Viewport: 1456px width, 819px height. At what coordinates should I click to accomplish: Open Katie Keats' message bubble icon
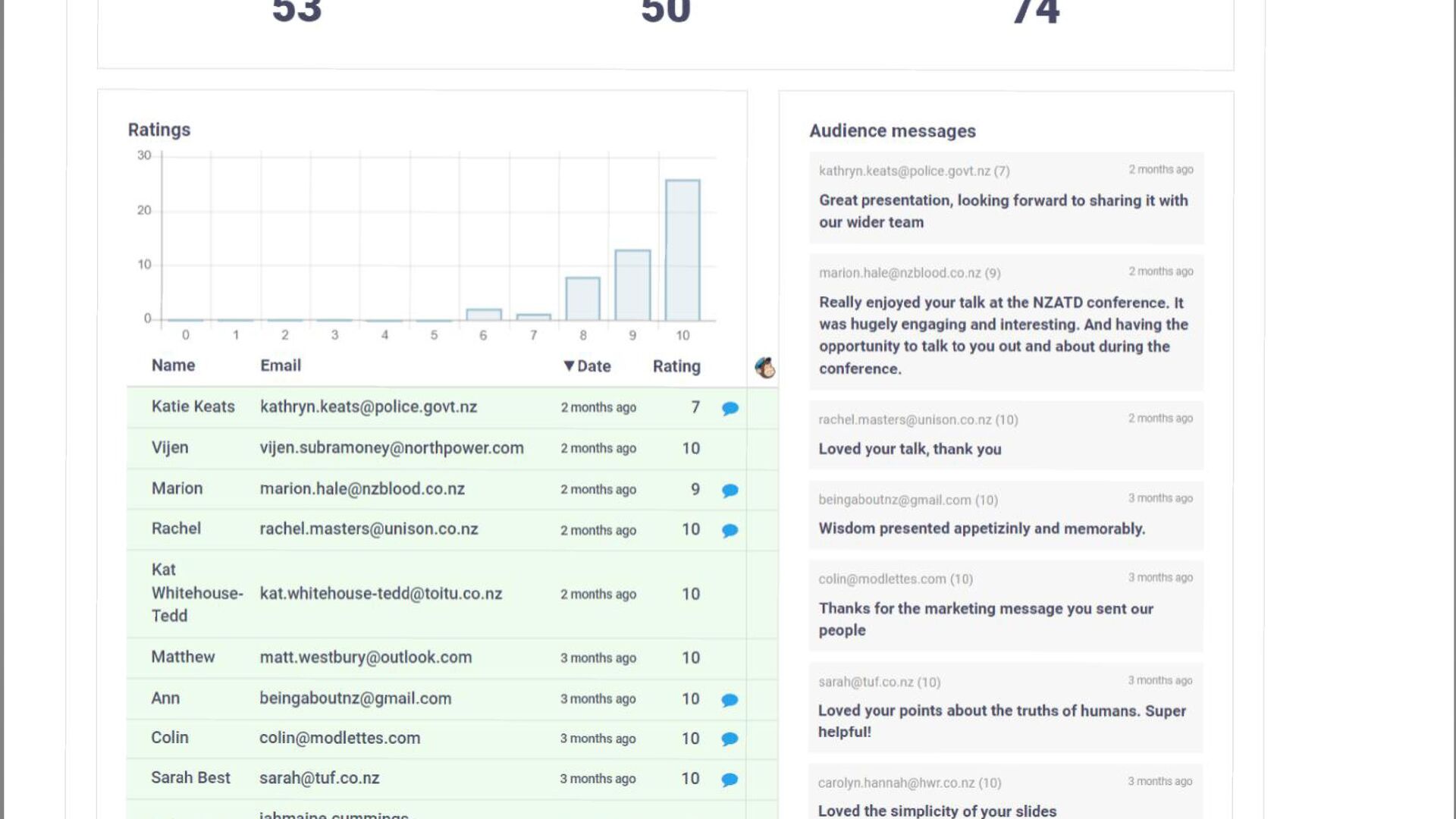(x=730, y=409)
